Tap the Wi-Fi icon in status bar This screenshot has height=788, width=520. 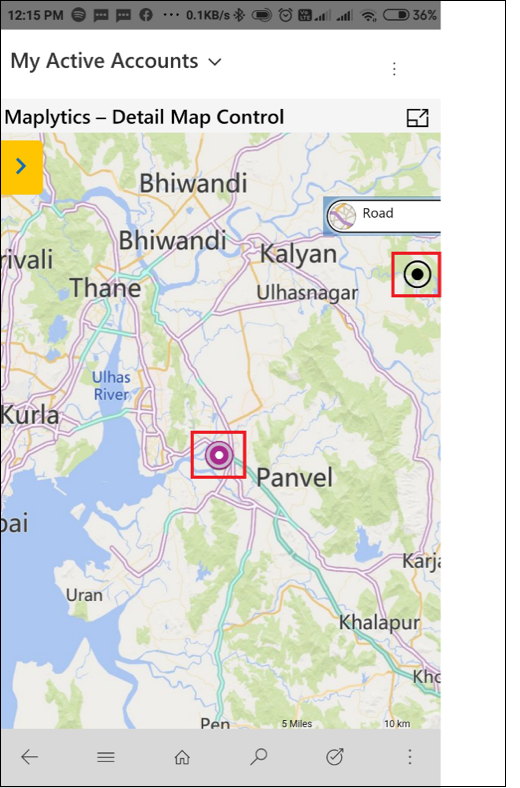369,16
